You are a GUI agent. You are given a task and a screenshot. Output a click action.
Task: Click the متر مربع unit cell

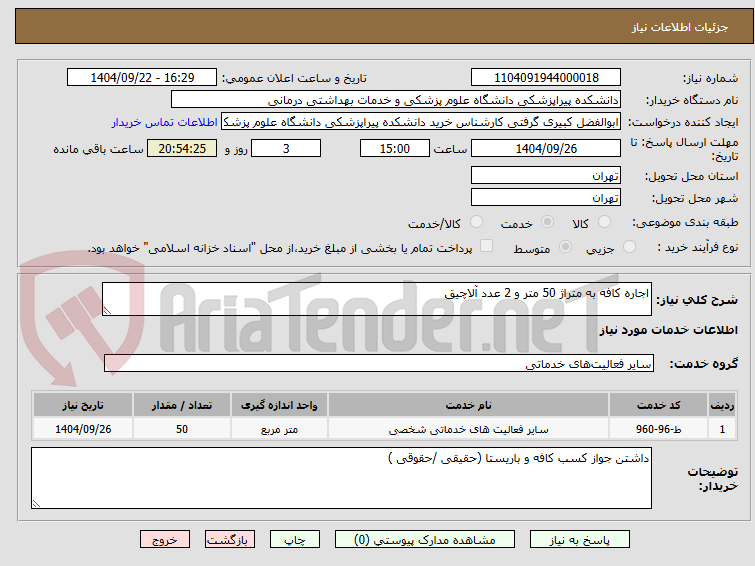(279, 429)
